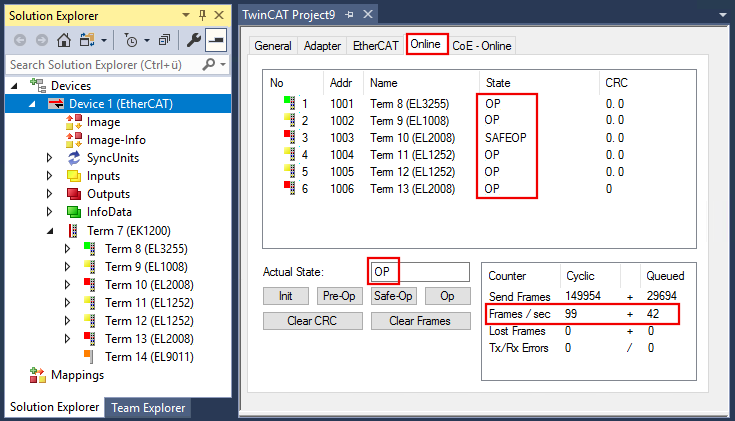Click the Op state button

[x=447, y=296]
